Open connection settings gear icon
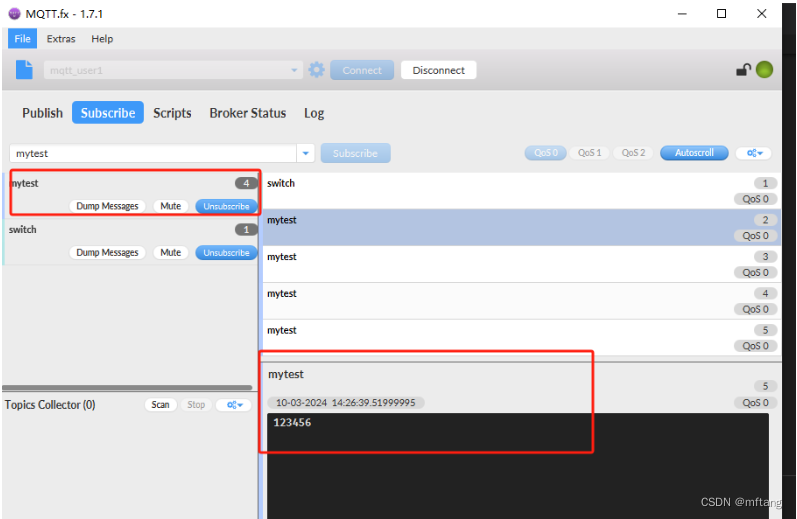The width and height of the screenshot is (797, 519). 316,70
